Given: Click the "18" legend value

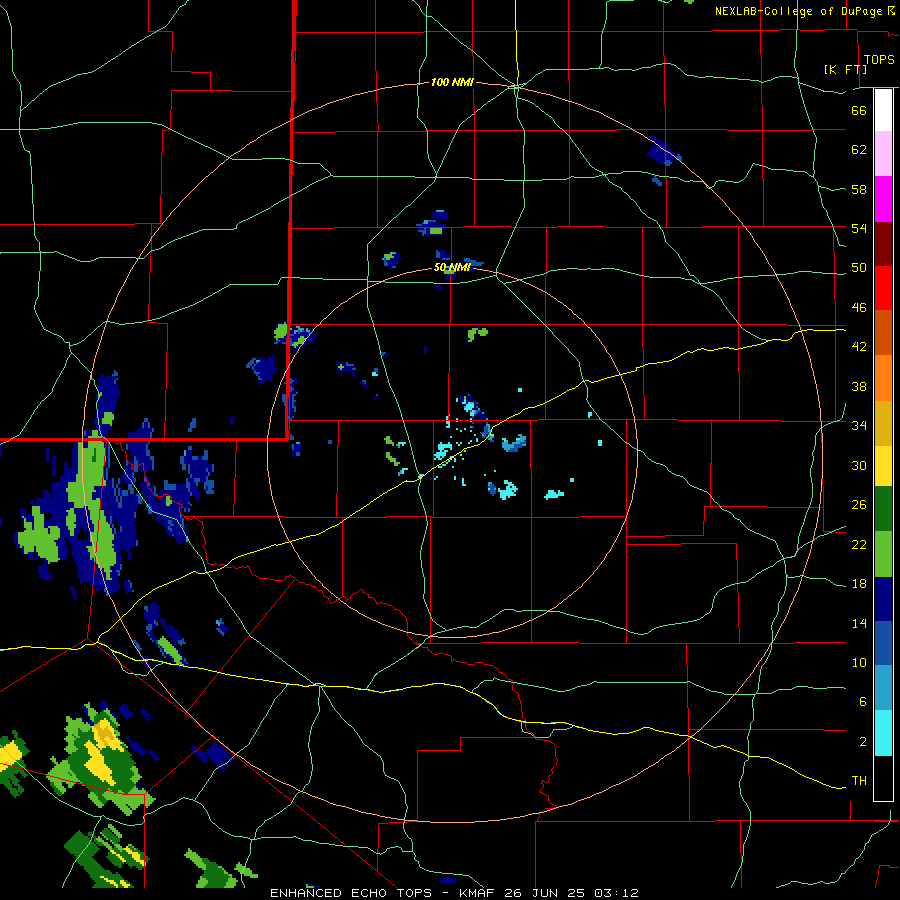Looking at the screenshot, I should (859, 584).
